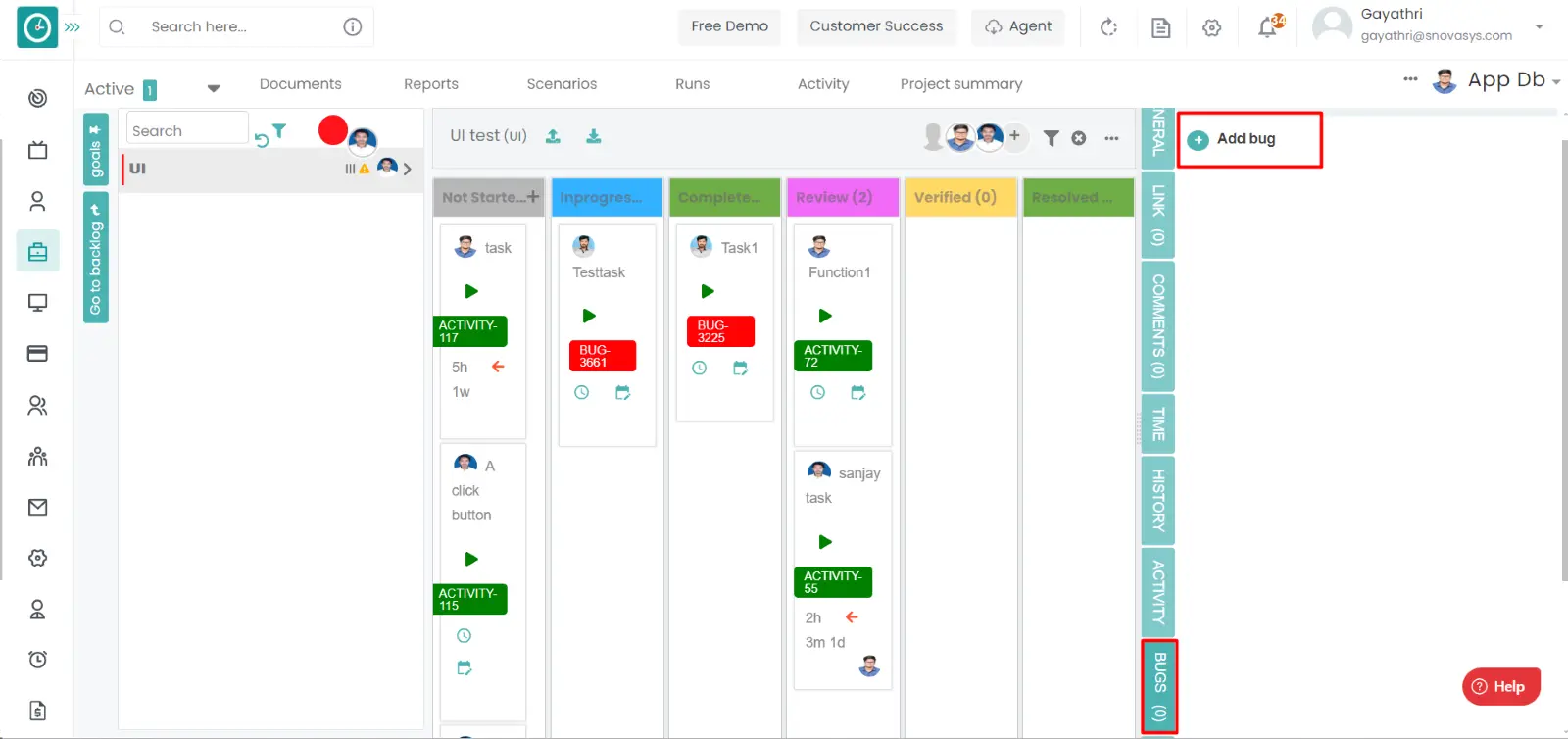Image resolution: width=1568 pixels, height=739 pixels.
Task: Open the App Db project dropdown
Action: 1555,81
